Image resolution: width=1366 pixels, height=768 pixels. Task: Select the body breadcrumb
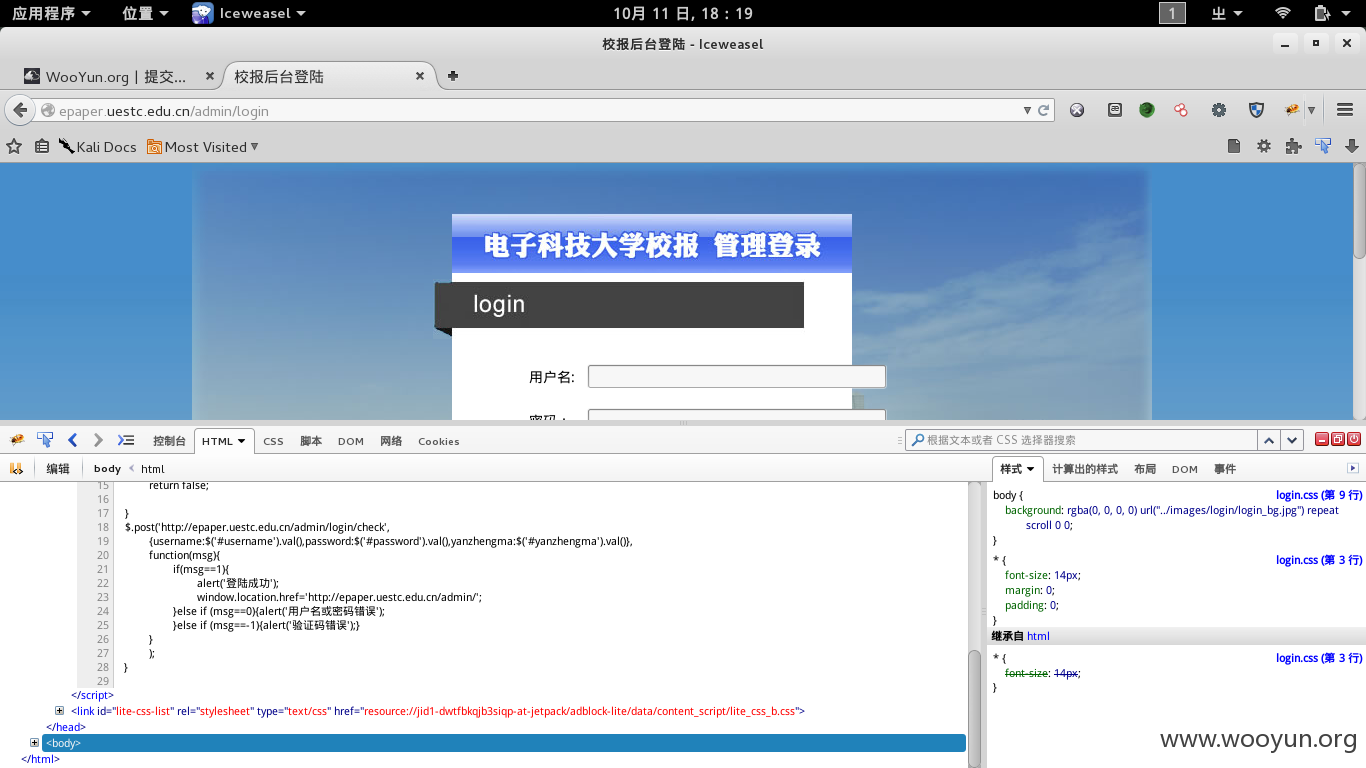pyautogui.click(x=107, y=468)
